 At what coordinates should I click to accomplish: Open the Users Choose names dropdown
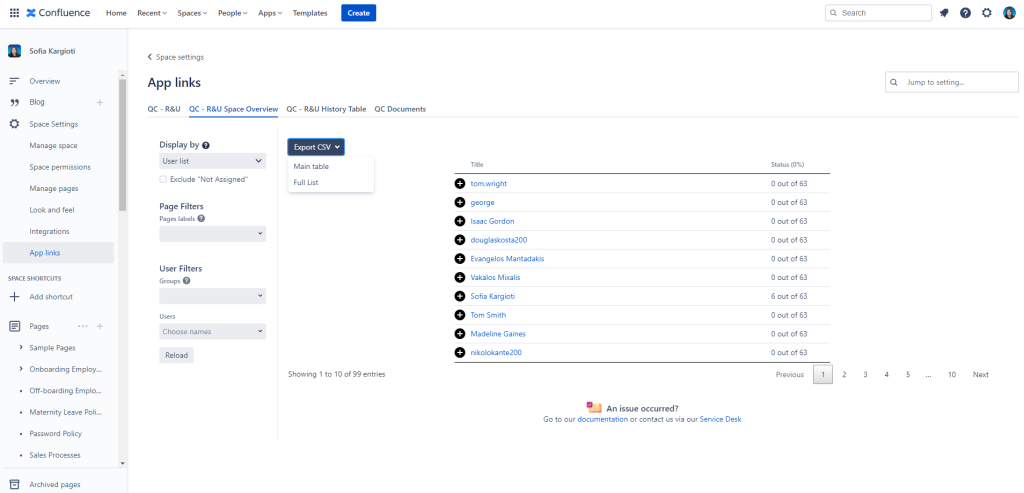point(212,331)
